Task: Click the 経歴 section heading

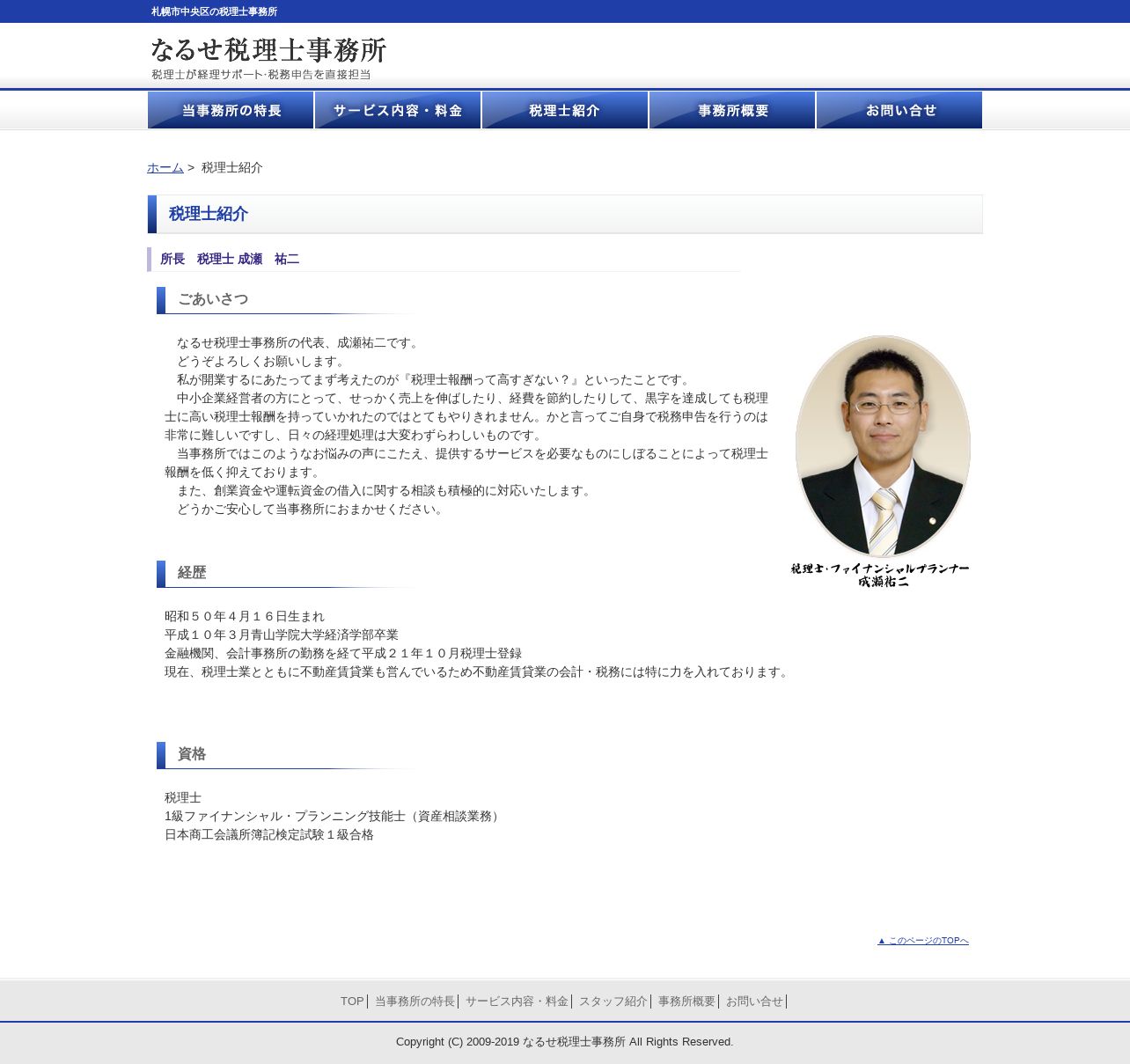Action: 192,573
